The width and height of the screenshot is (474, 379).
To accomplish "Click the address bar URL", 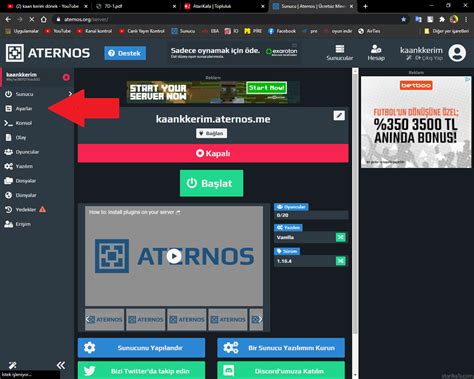I will pos(86,19).
